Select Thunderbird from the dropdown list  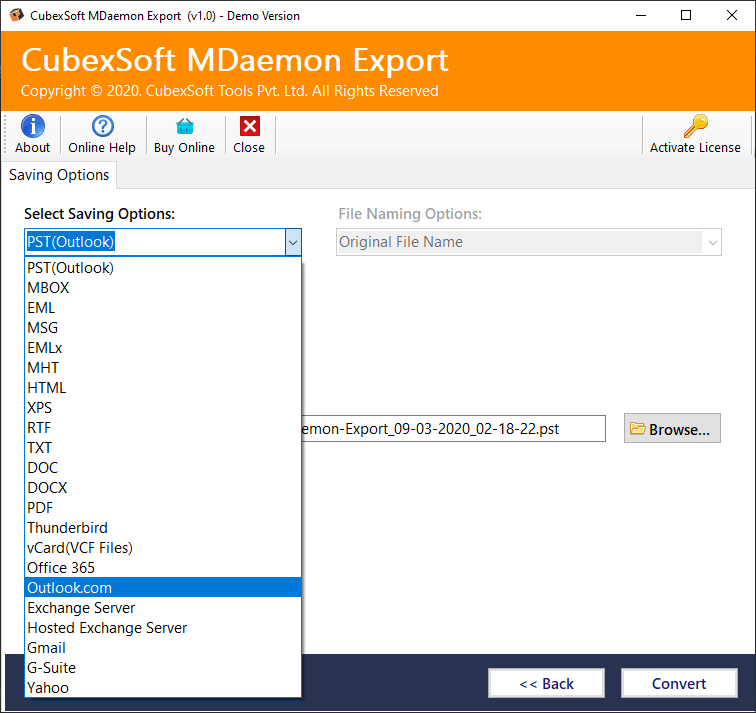click(x=67, y=528)
